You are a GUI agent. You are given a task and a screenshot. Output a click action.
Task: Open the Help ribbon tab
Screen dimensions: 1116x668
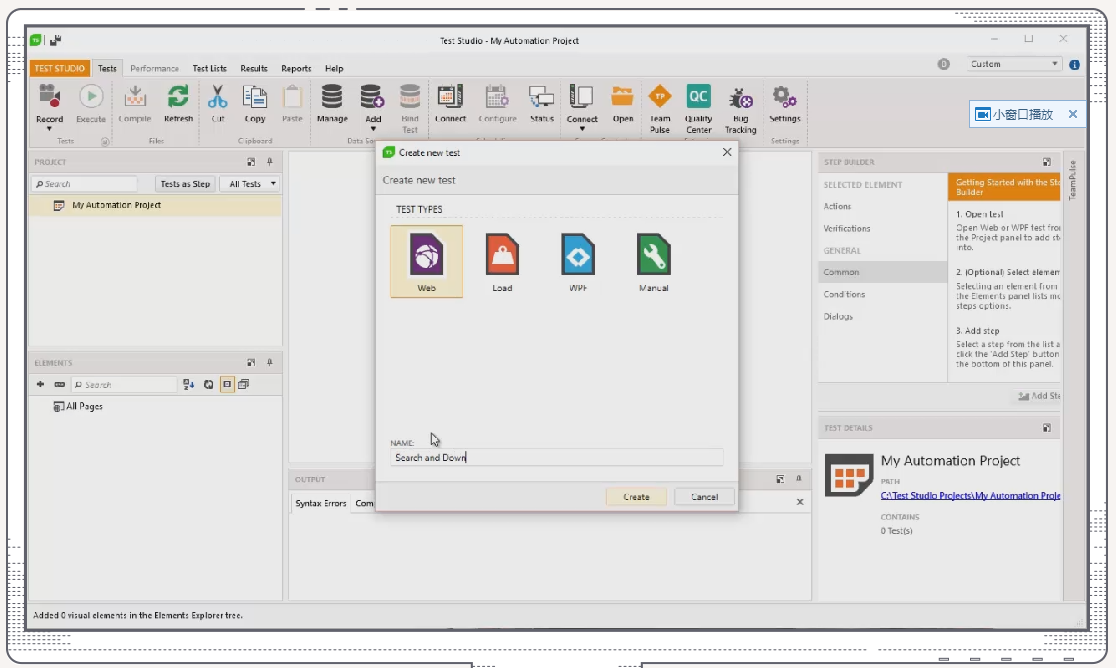coord(334,68)
